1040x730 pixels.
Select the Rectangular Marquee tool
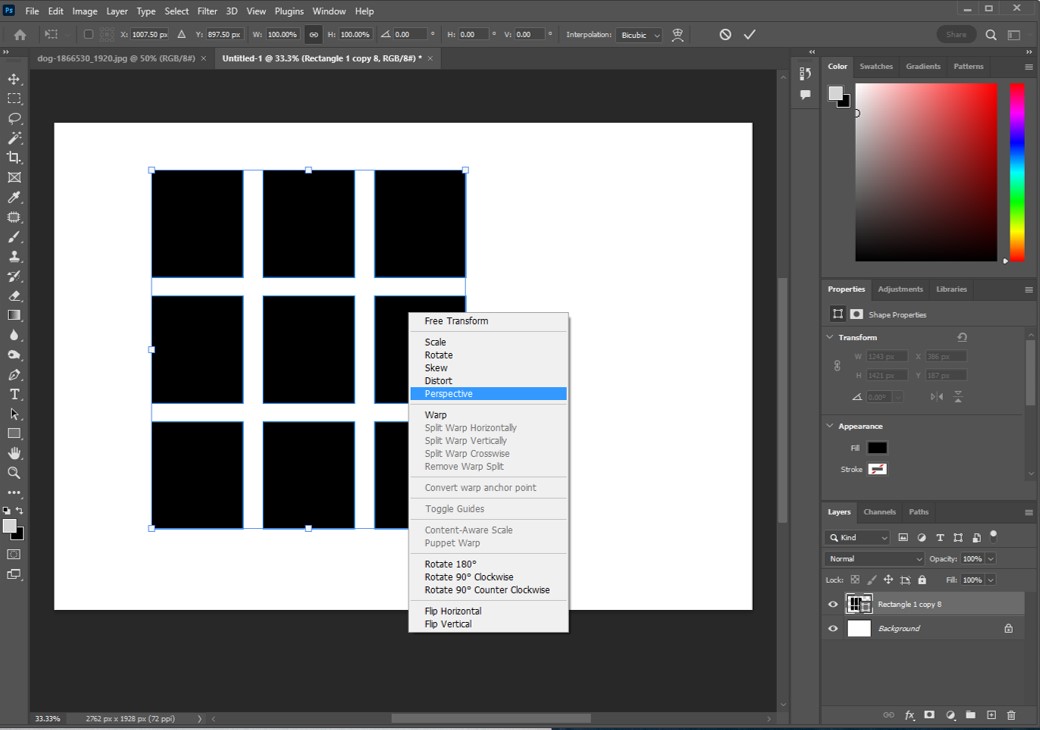pyautogui.click(x=14, y=99)
